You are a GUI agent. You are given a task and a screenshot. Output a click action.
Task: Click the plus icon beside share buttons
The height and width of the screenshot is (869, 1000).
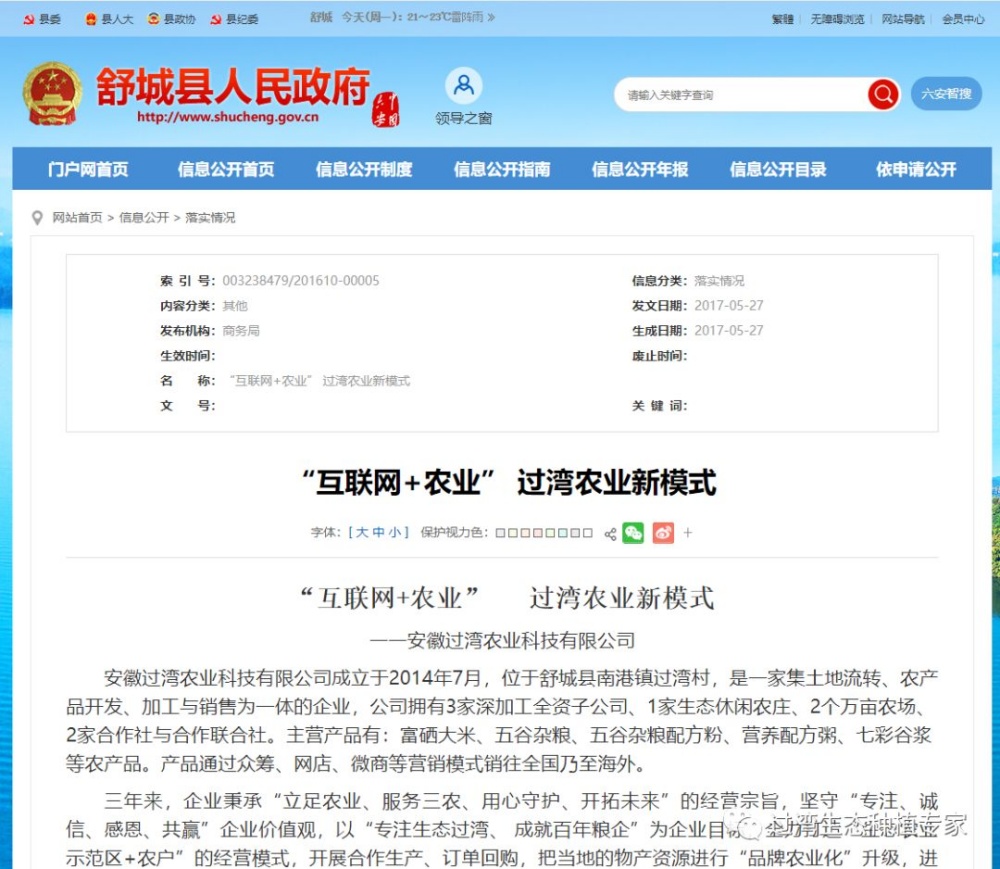pyautogui.click(x=688, y=531)
